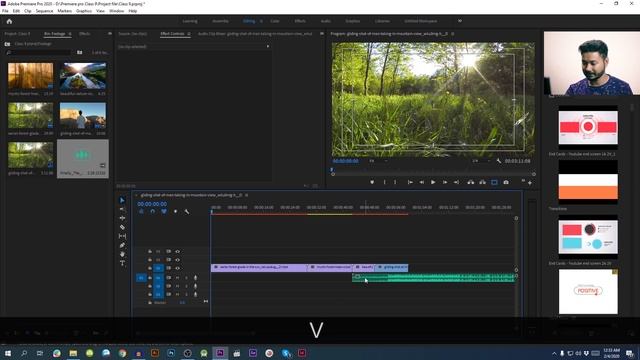Click the Extract button
This screenshot has width=640, height=360.
[482, 182]
